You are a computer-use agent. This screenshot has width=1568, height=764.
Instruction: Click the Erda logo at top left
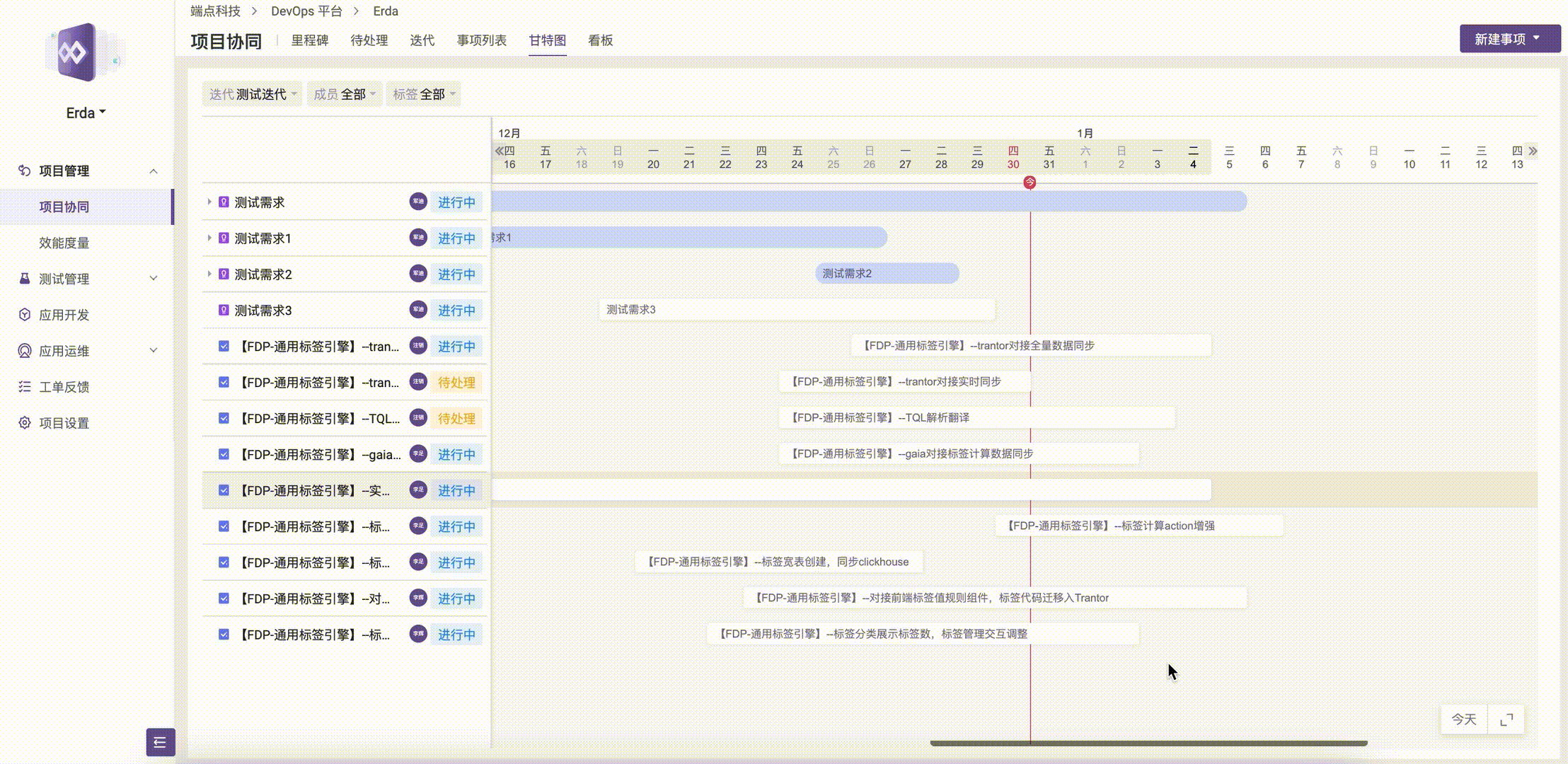78,53
